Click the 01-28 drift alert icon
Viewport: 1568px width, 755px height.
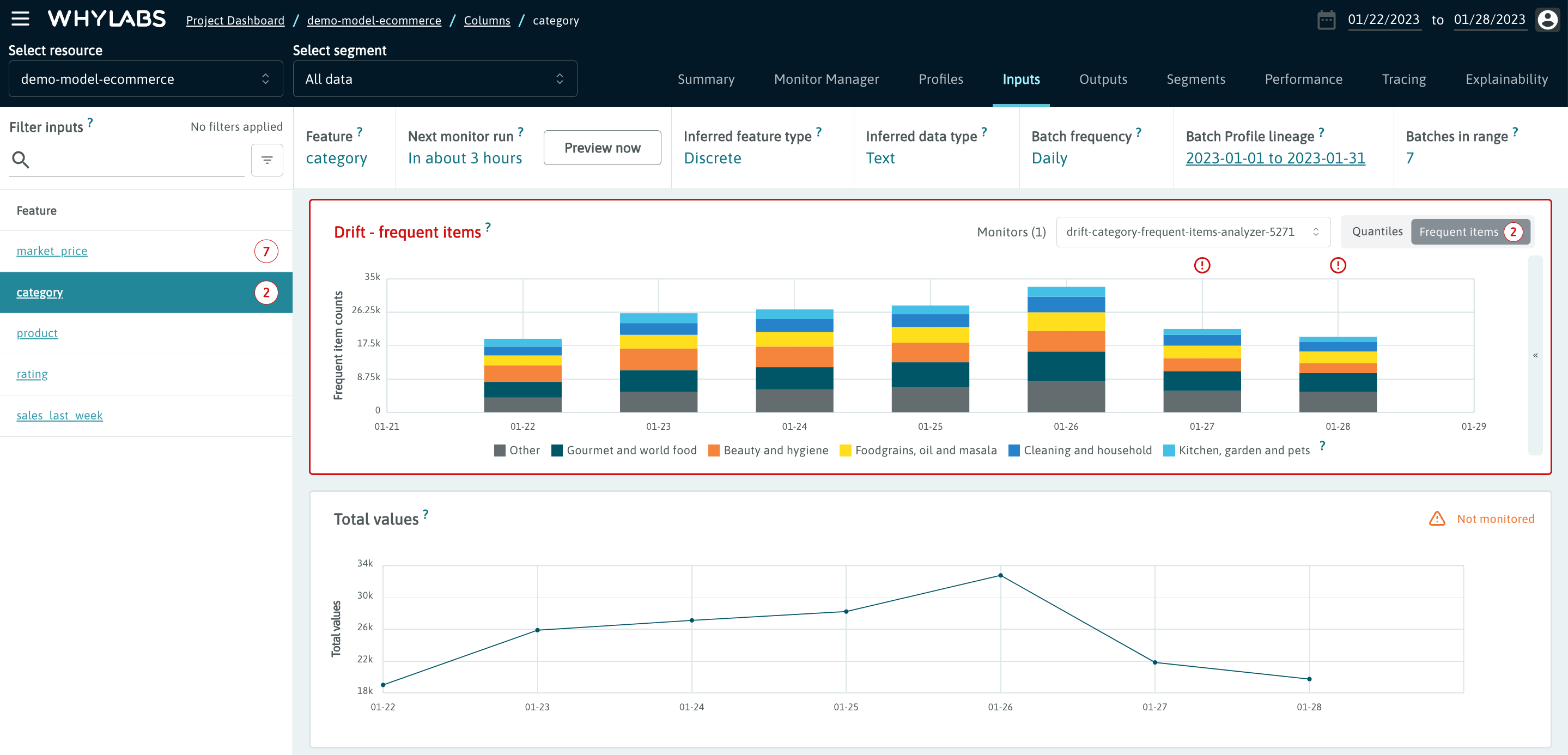[1338, 265]
